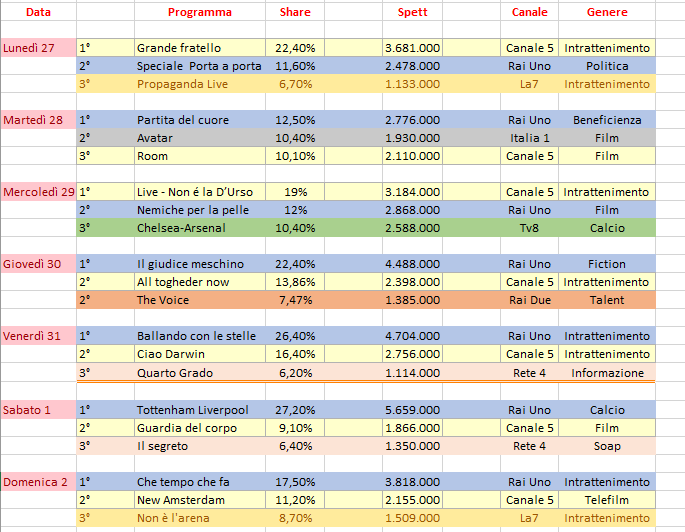This screenshot has width=685, height=532.
Task: Click the 26,40% share cell
Action: 294,336
